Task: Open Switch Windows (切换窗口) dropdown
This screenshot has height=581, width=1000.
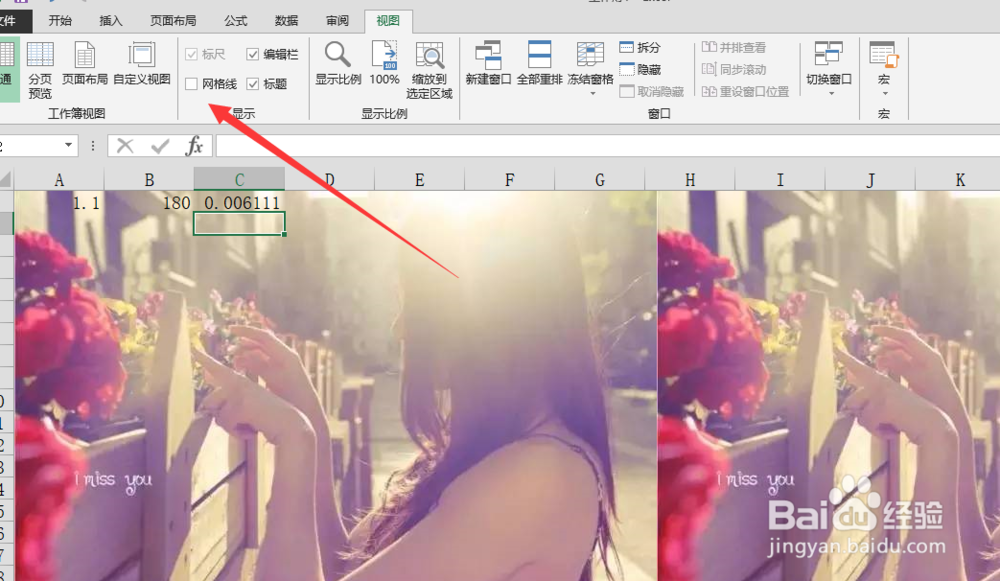Action: click(x=829, y=68)
